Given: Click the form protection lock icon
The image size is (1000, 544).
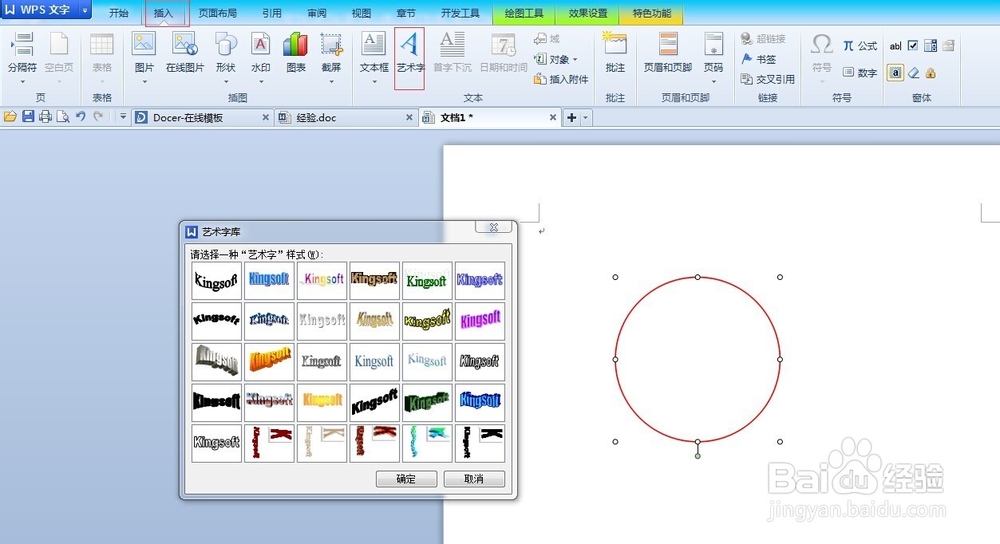Looking at the screenshot, I should pos(930,73).
